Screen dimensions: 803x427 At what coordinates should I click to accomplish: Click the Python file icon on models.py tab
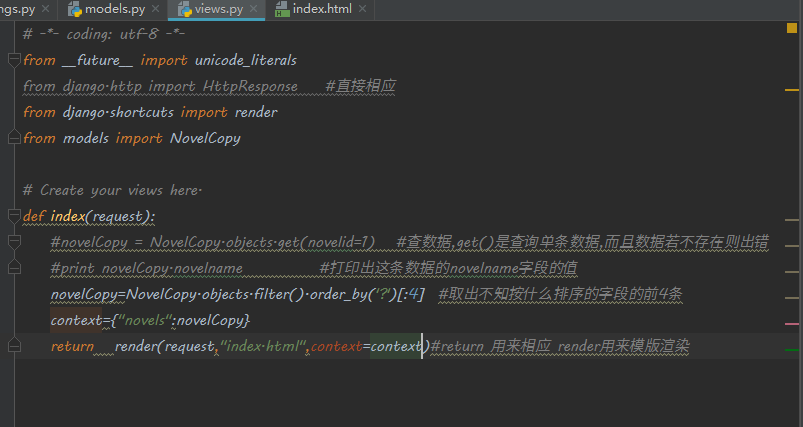click(75, 9)
